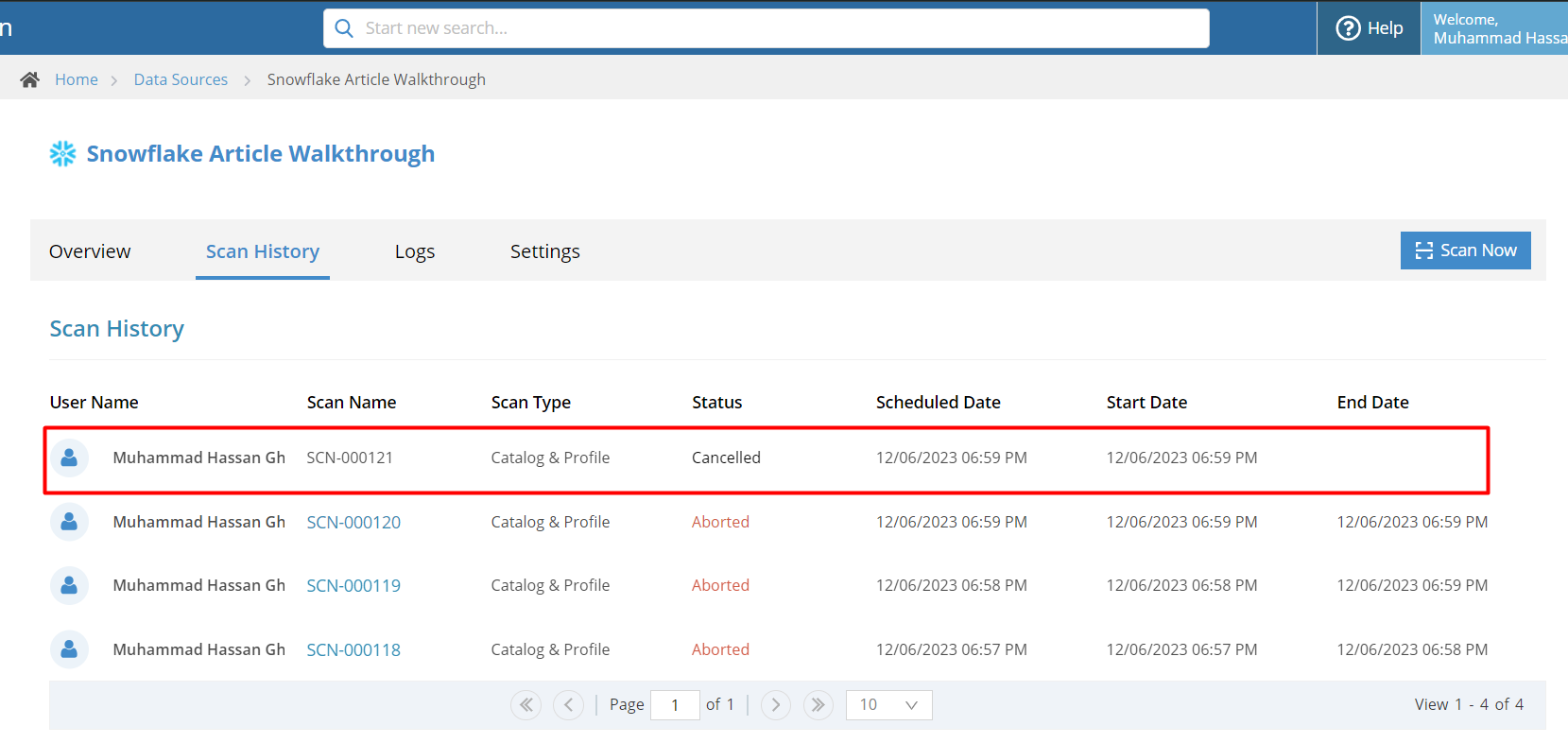Open the Settings tab
The width and height of the screenshot is (1568, 743).
545,251
